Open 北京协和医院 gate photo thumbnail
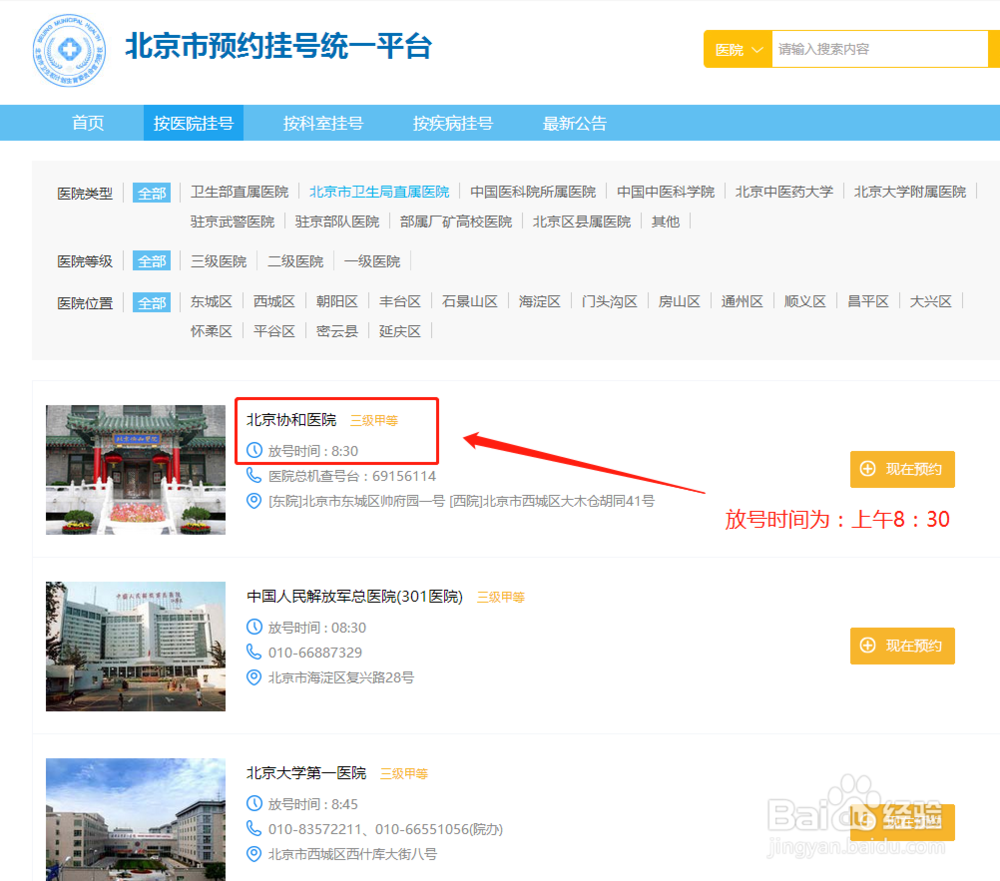1000x881 pixels. [x=136, y=470]
